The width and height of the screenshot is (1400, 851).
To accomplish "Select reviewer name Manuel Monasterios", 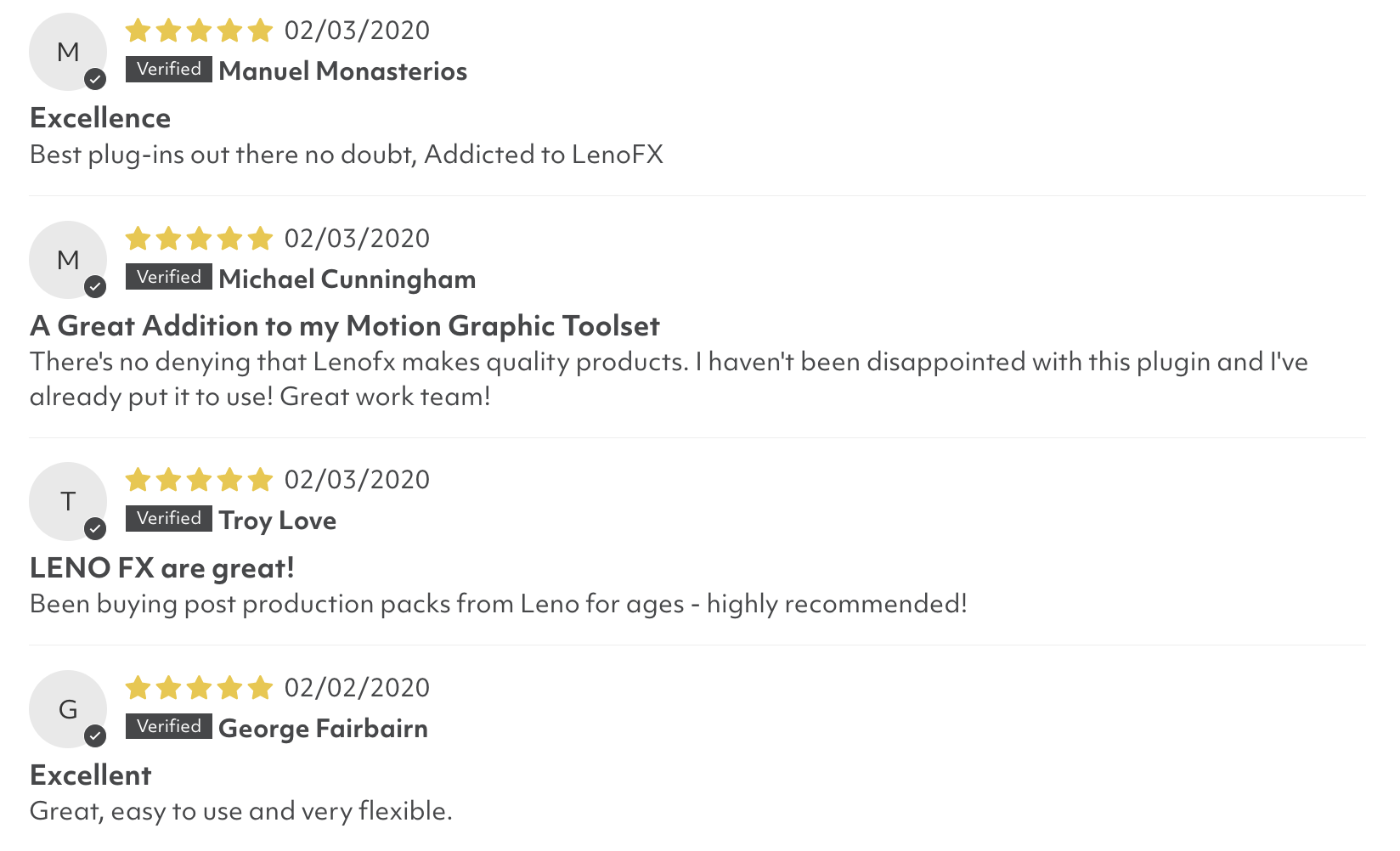I will pyautogui.click(x=343, y=70).
